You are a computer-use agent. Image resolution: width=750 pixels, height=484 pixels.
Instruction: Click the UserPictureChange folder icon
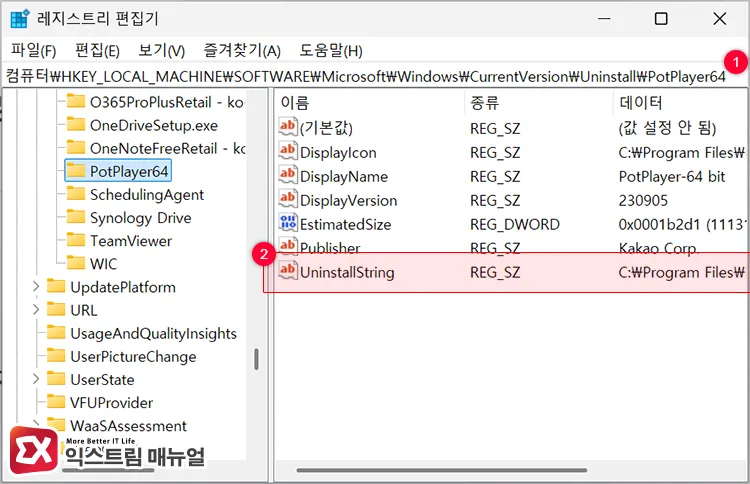(x=56, y=356)
